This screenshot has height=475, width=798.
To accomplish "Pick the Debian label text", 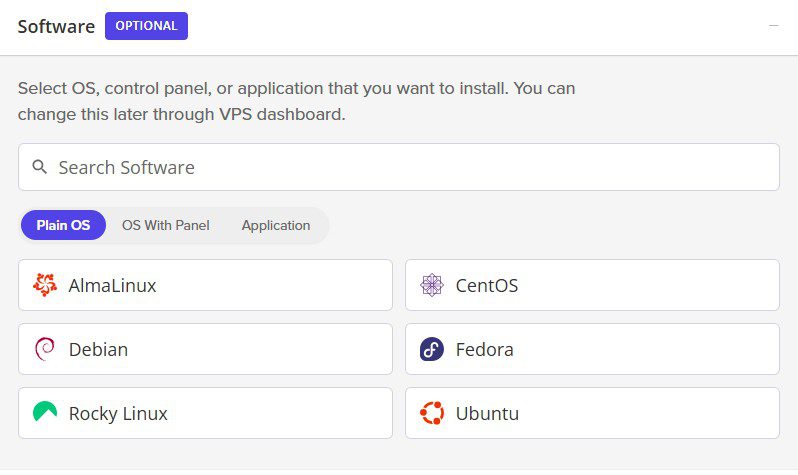I will 98,350.
